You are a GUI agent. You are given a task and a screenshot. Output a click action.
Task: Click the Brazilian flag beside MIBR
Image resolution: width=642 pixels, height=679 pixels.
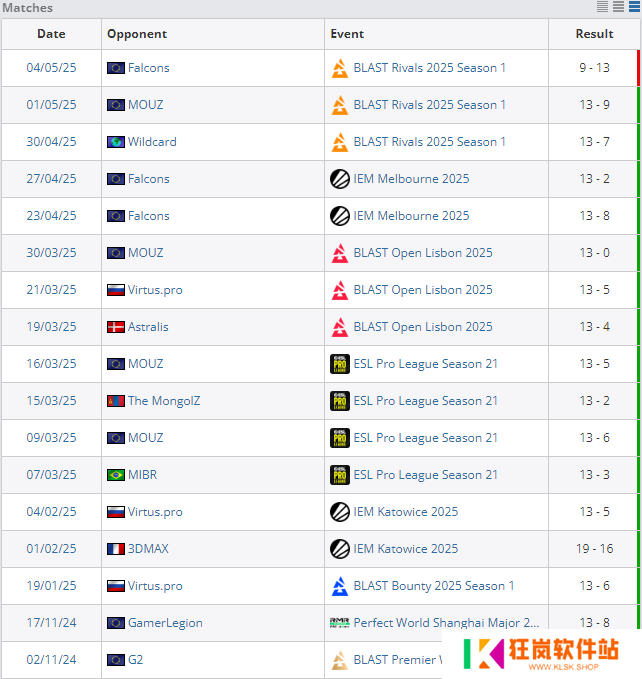116,475
